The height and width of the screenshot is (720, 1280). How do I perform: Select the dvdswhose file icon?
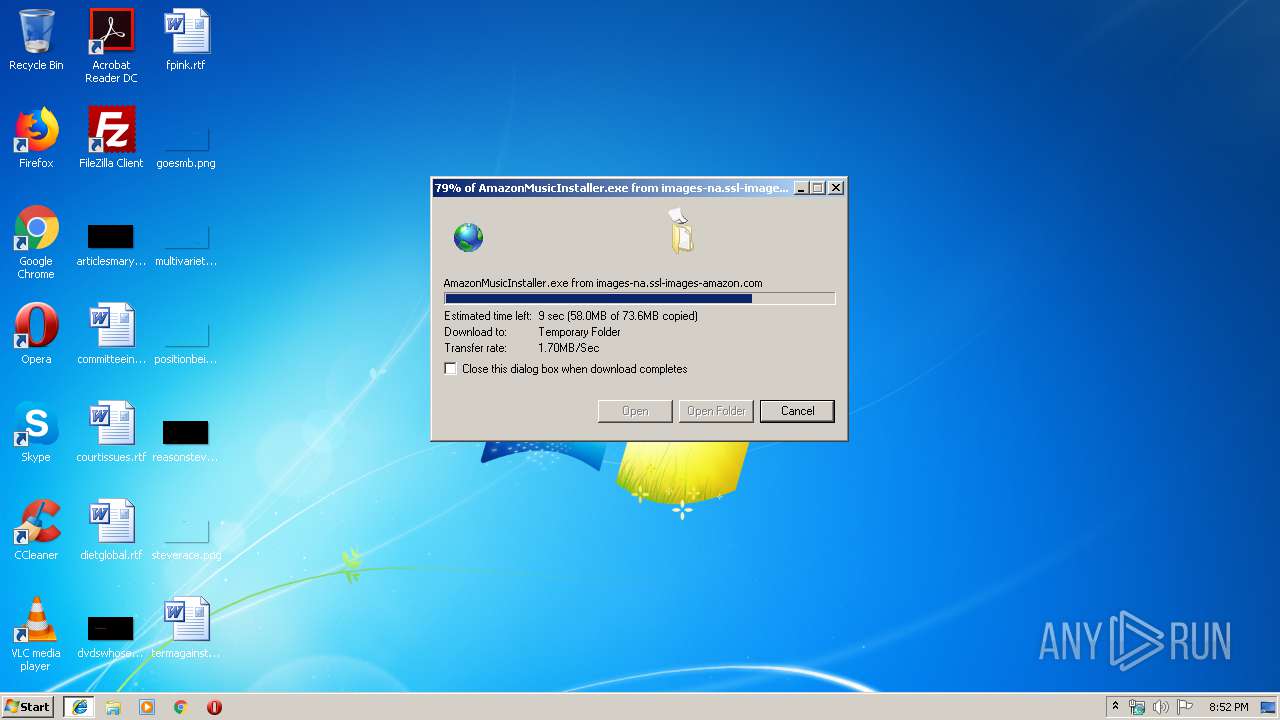coord(111,637)
